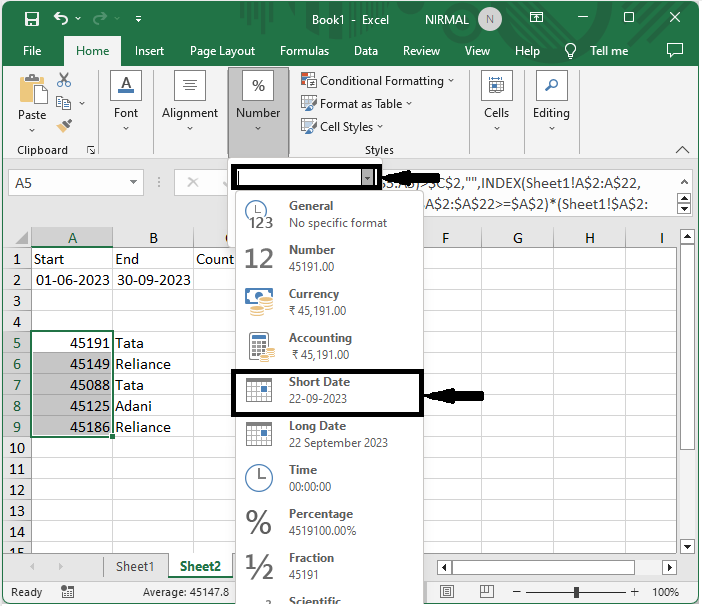Open the number format combo box arrow

point(368,178)
